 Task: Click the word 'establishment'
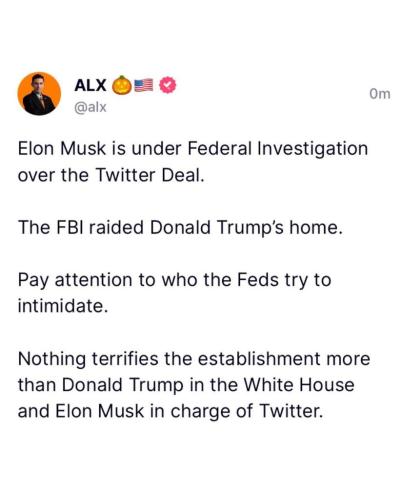click(x=259, y=359)
